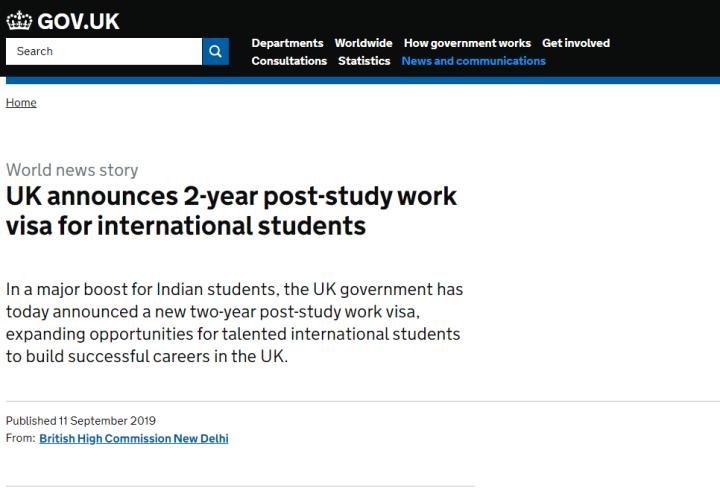Click the article summary paragraph
The height and width of the screenshot is (488, 720).
click(x=234, y=323)
